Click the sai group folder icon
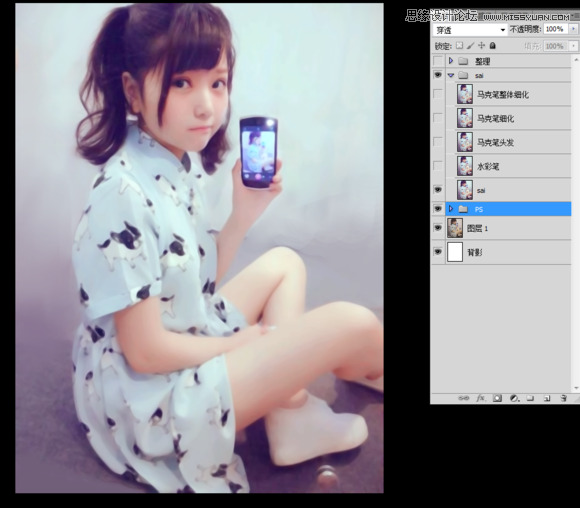Viewport: 580px width, 508px height. pyautogui.click(x=463, y=75)
